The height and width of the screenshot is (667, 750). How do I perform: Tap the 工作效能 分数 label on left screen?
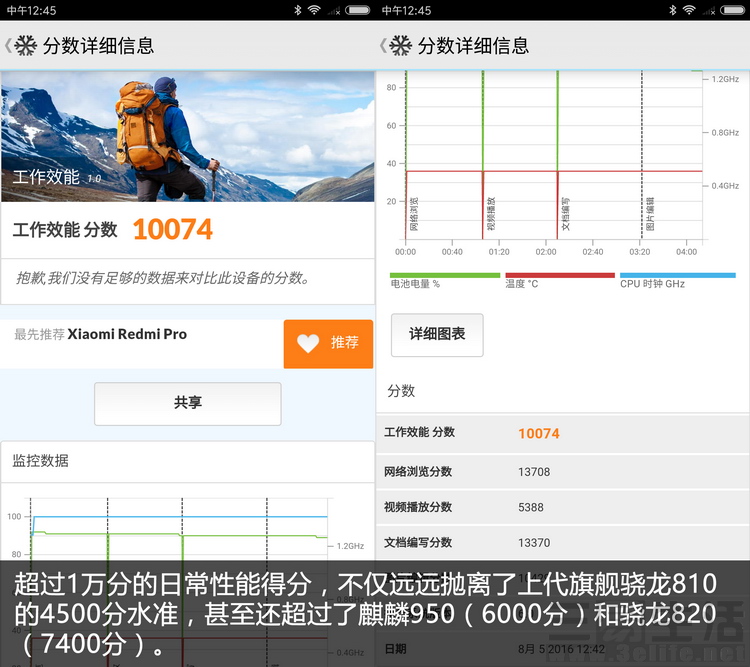coord(65,230)
